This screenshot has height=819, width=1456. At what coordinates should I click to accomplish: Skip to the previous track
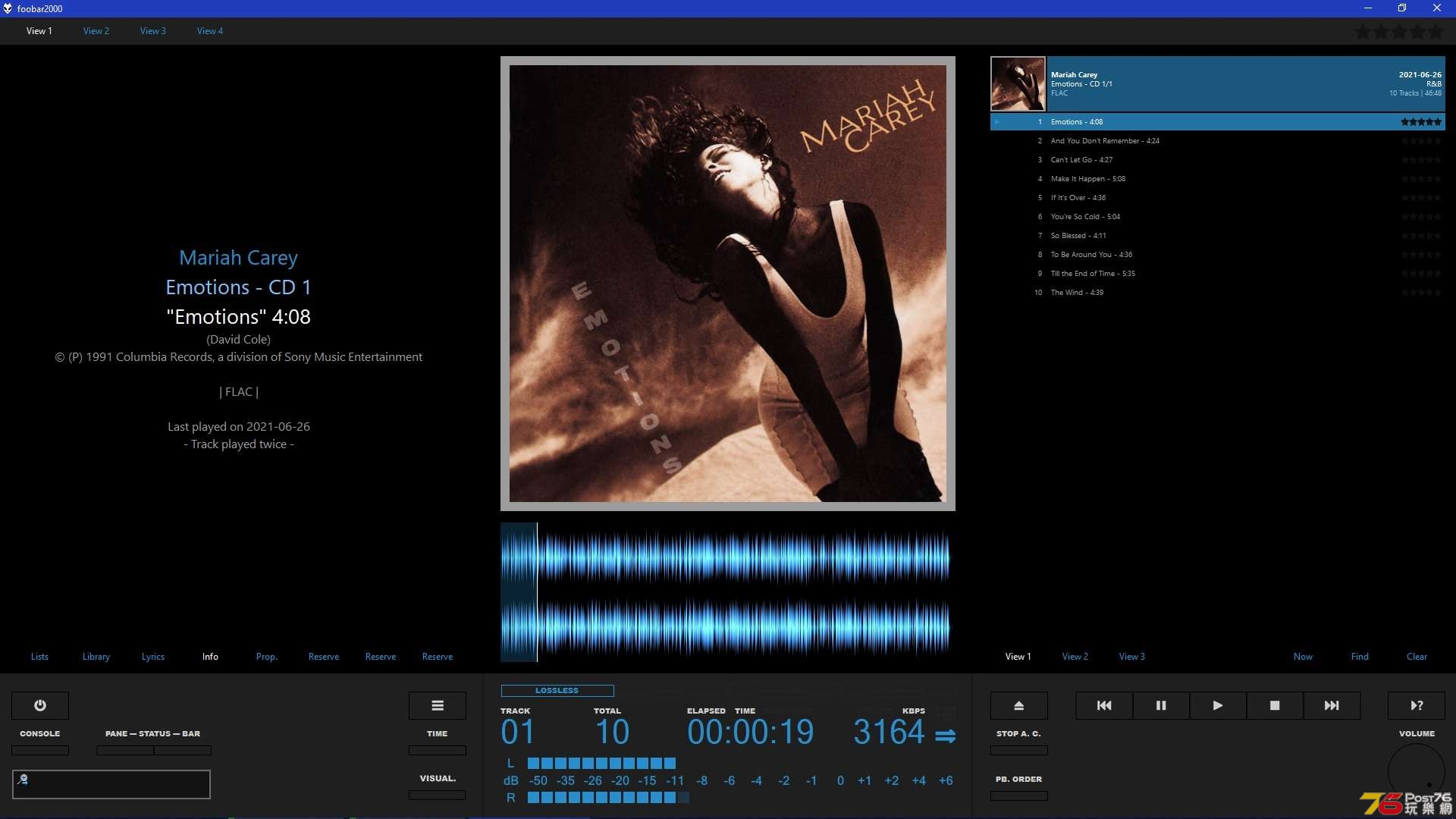click(x=1104, y=705)
